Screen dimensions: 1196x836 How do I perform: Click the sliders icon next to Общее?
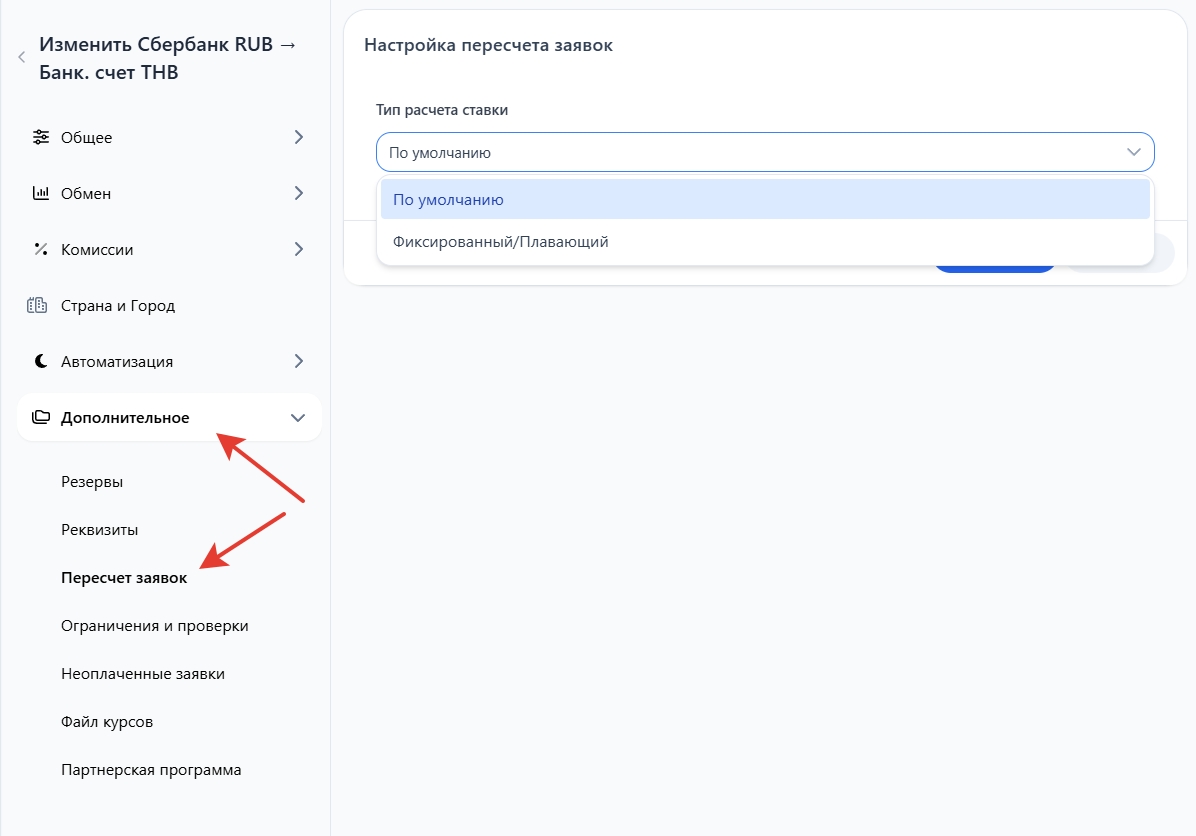(x=41, y=137)
